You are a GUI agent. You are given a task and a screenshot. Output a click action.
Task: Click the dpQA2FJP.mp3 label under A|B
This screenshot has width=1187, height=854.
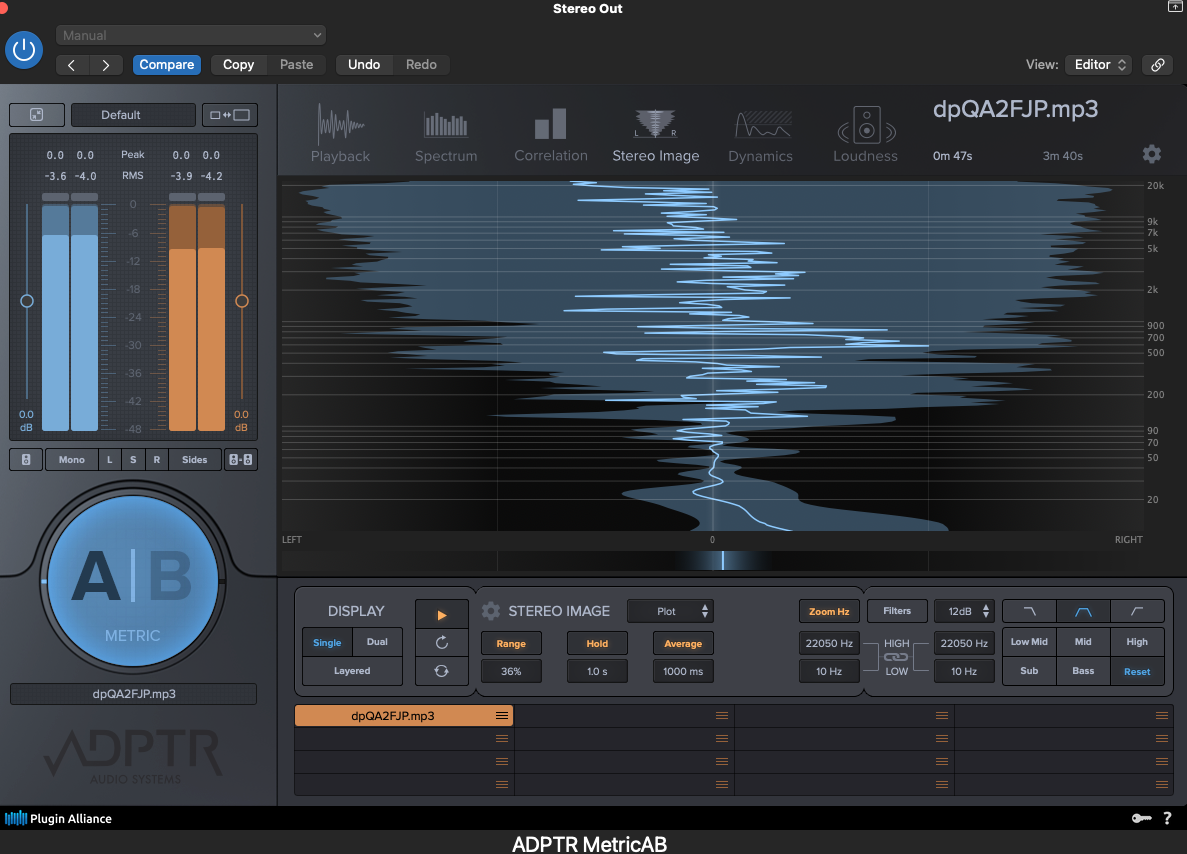pos(133,693)
